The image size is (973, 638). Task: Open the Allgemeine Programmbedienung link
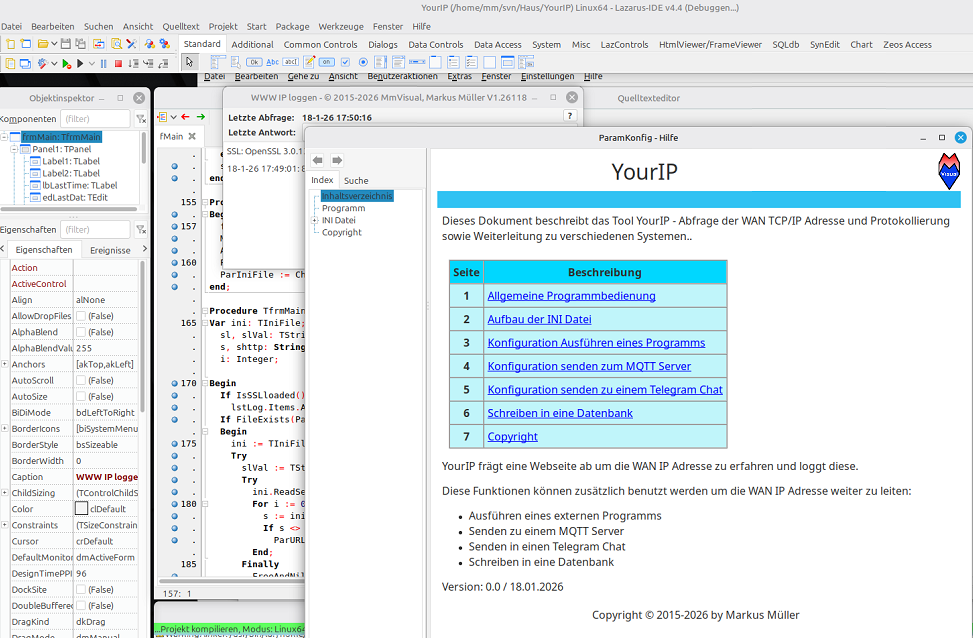(x=571, y=296)
